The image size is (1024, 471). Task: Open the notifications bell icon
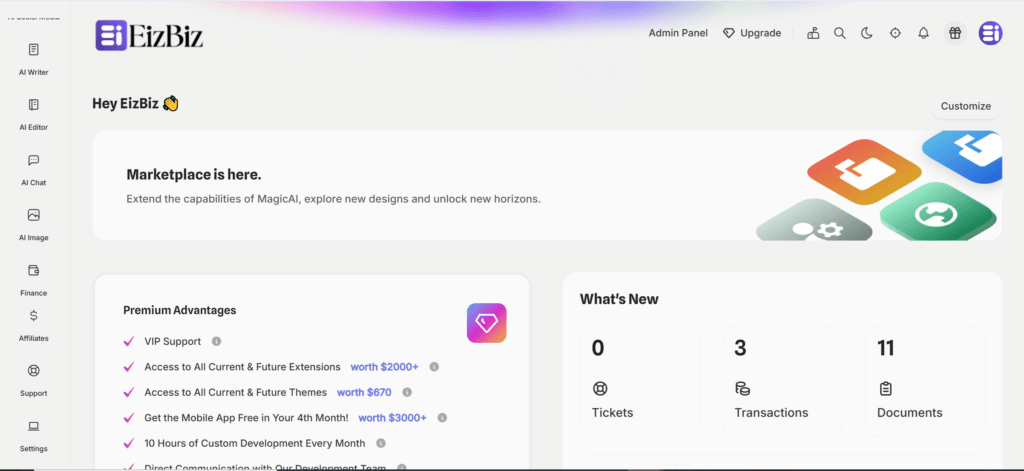tap(923, 33)
